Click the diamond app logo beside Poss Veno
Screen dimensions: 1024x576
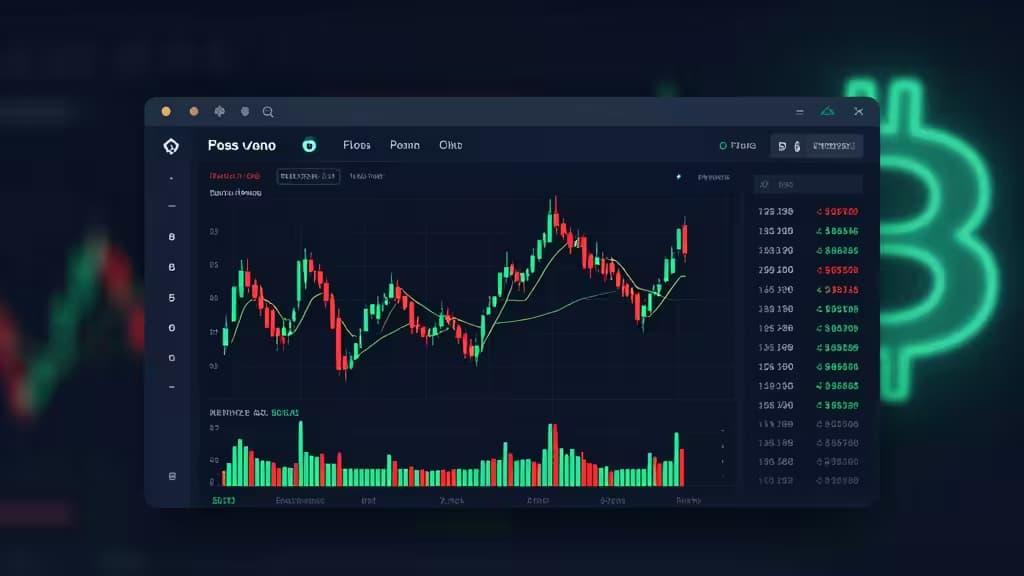[x=171, y=146]
